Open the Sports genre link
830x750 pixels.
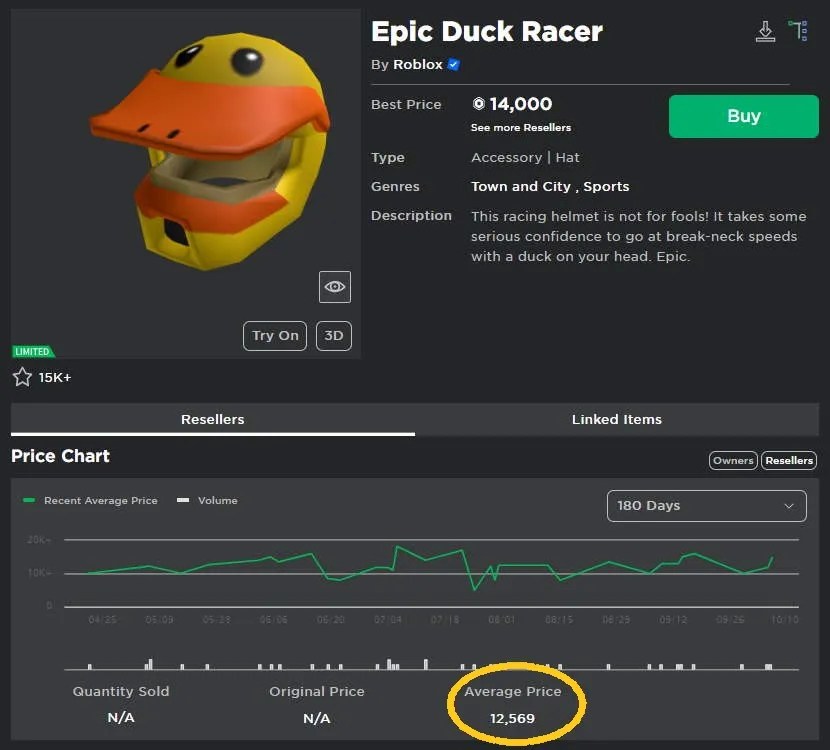(x=606, y=186)
